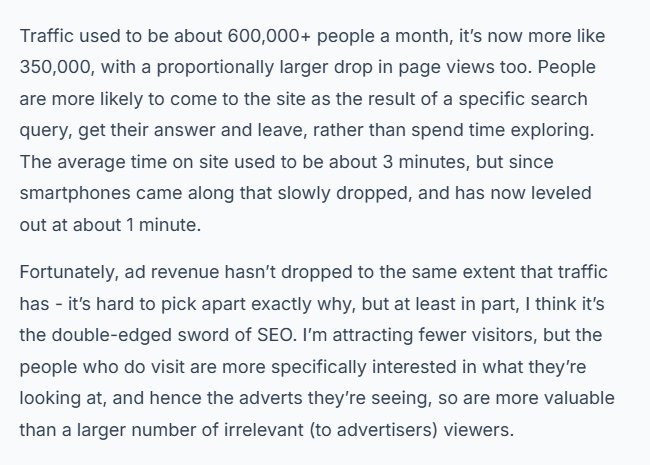The image size is (650, 465).
Task: Click the word "viewers." ending second paragraph
Action: click(x=479, y=430)
